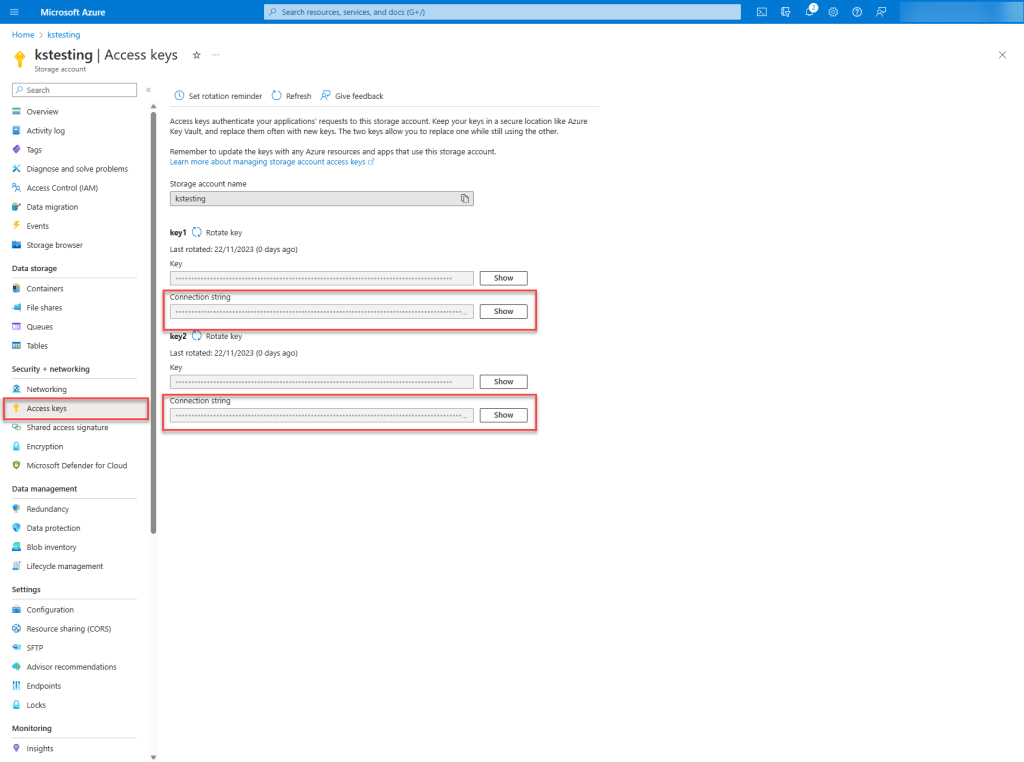Collapse the left sidebar menu
The height and width of the screenshot is (762, 1024).
point(148,90)
